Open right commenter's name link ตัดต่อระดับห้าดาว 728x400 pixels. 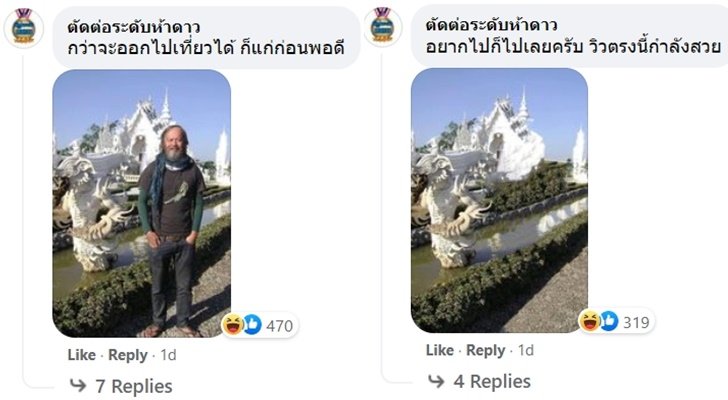click(492, 24)
